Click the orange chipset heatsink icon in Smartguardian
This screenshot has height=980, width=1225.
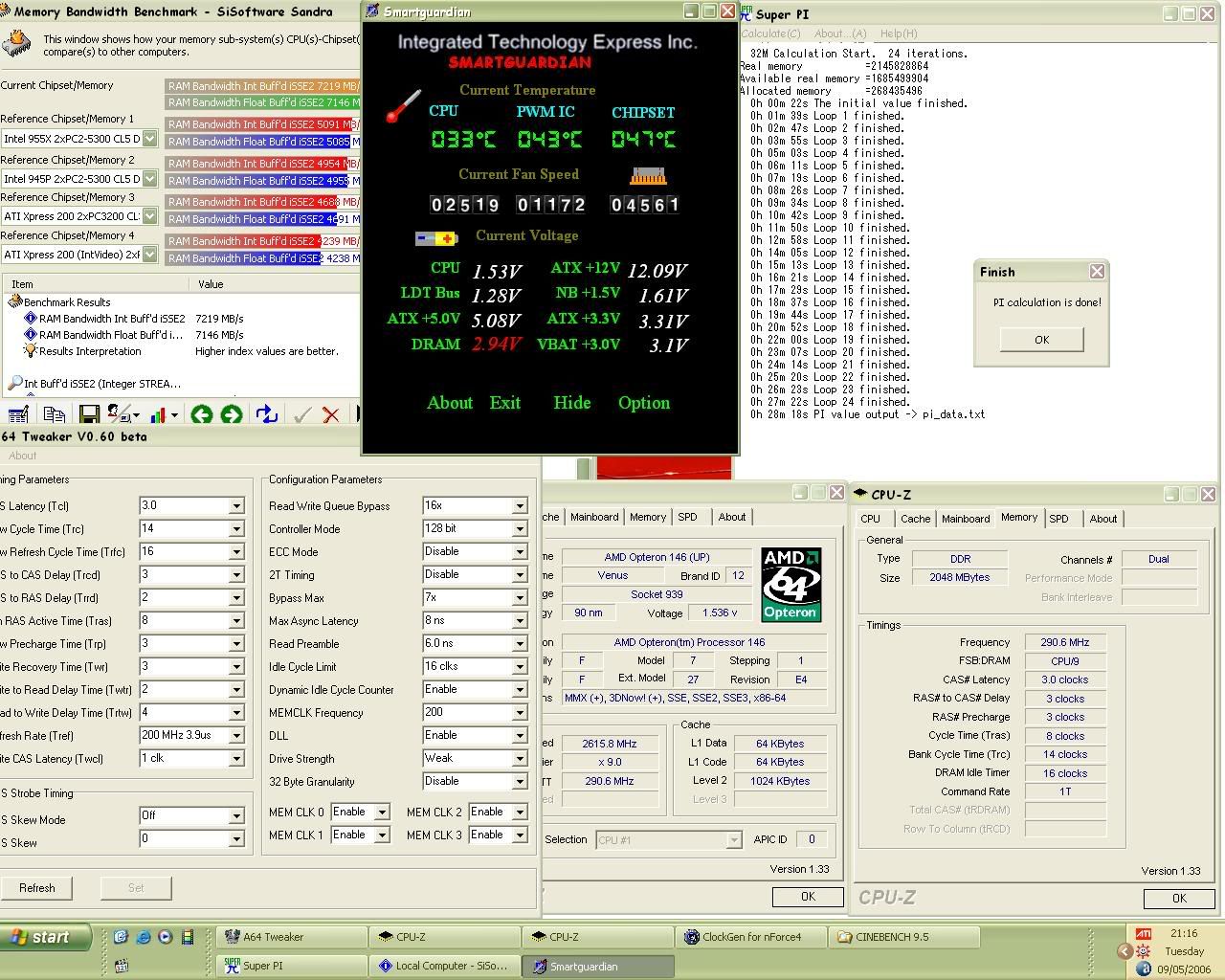(648, 176)
